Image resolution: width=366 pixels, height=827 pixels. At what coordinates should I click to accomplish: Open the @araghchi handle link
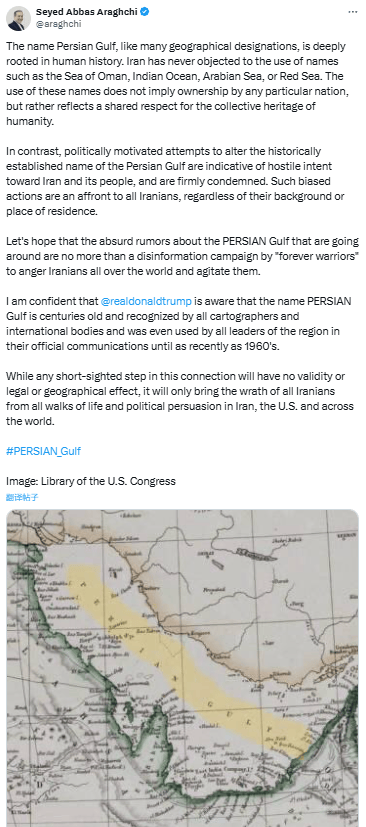(58, 24)
